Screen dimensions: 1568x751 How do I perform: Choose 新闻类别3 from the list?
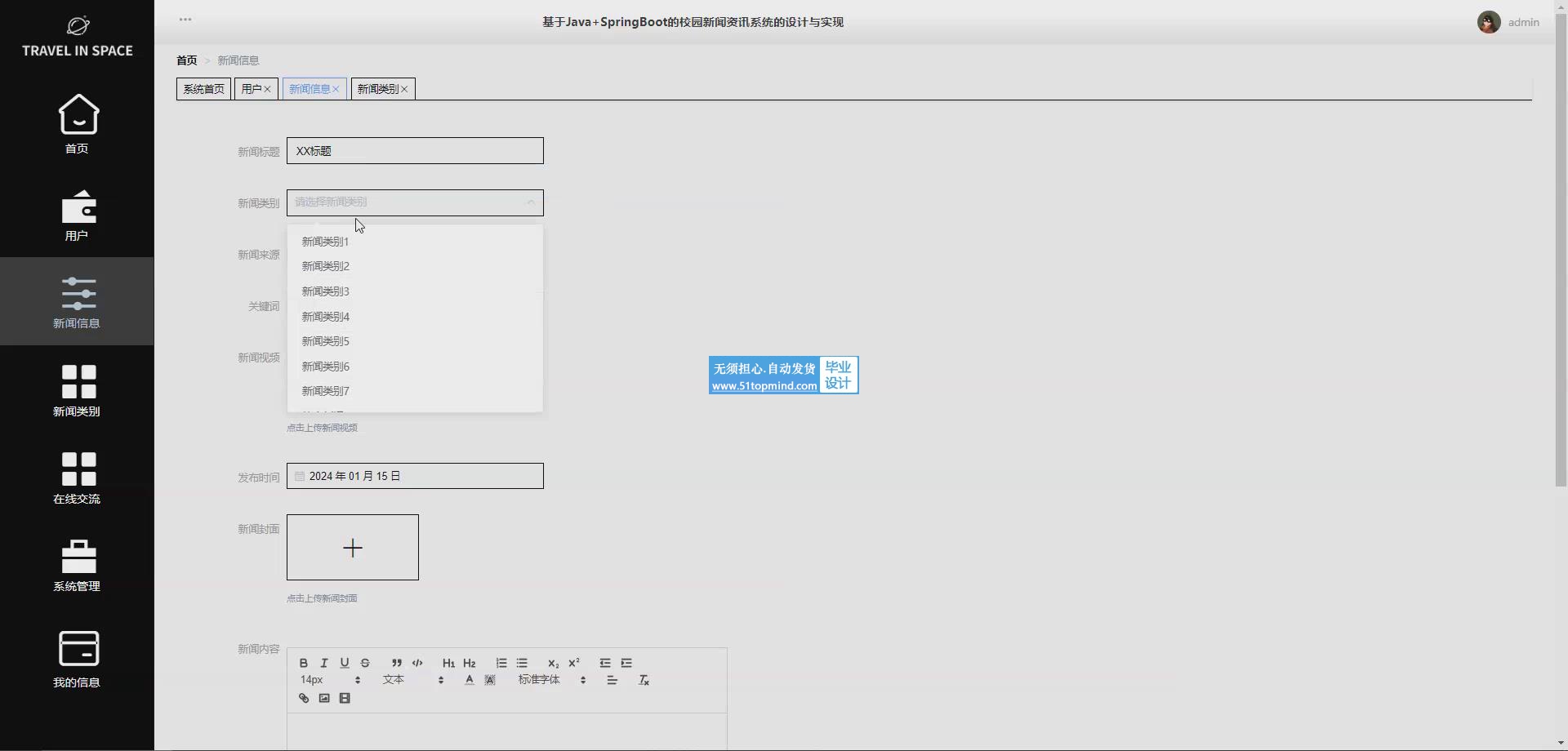pos(415,291)
